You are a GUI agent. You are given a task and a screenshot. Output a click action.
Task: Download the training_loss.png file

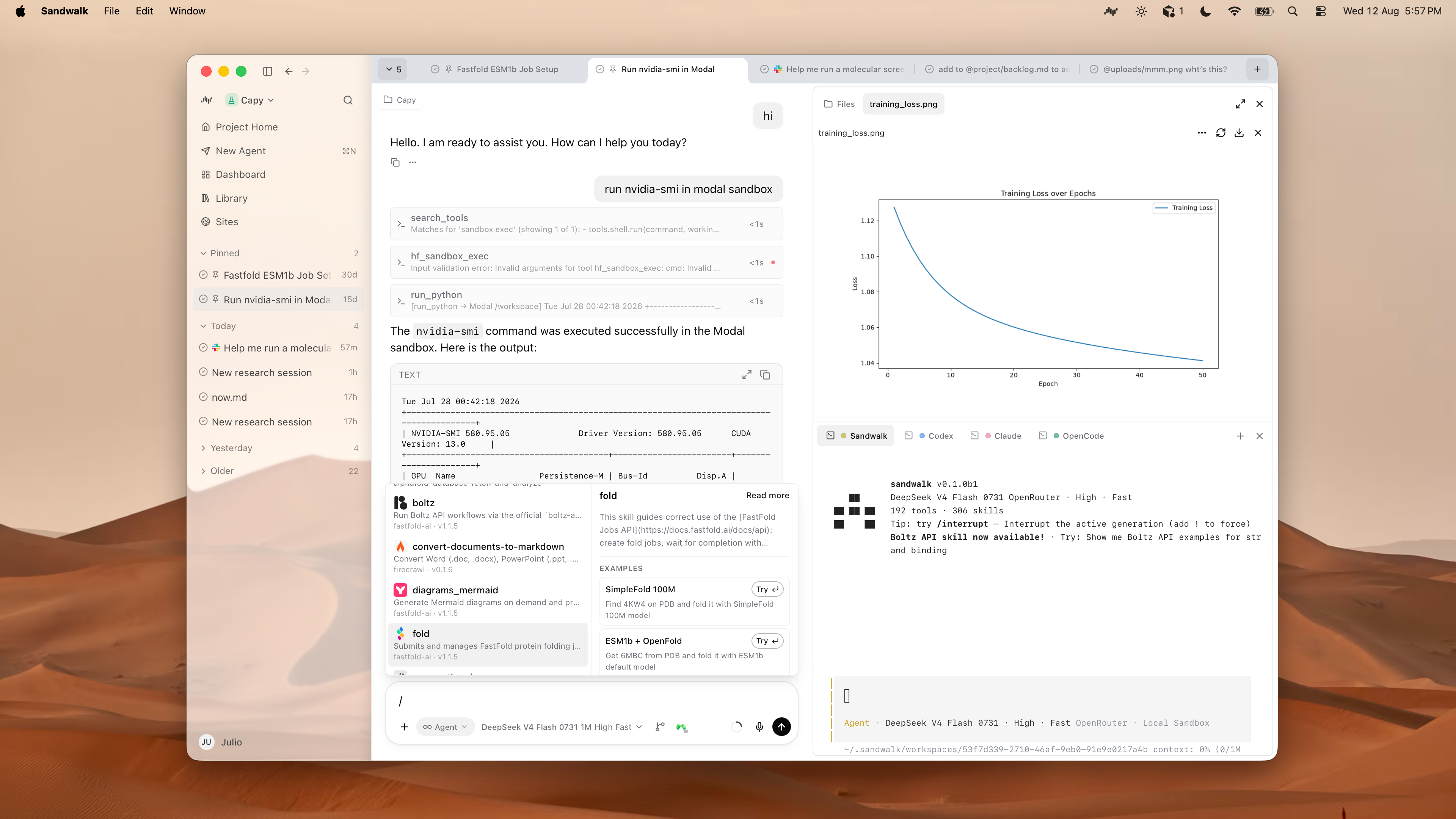(x=1239, y=133)
